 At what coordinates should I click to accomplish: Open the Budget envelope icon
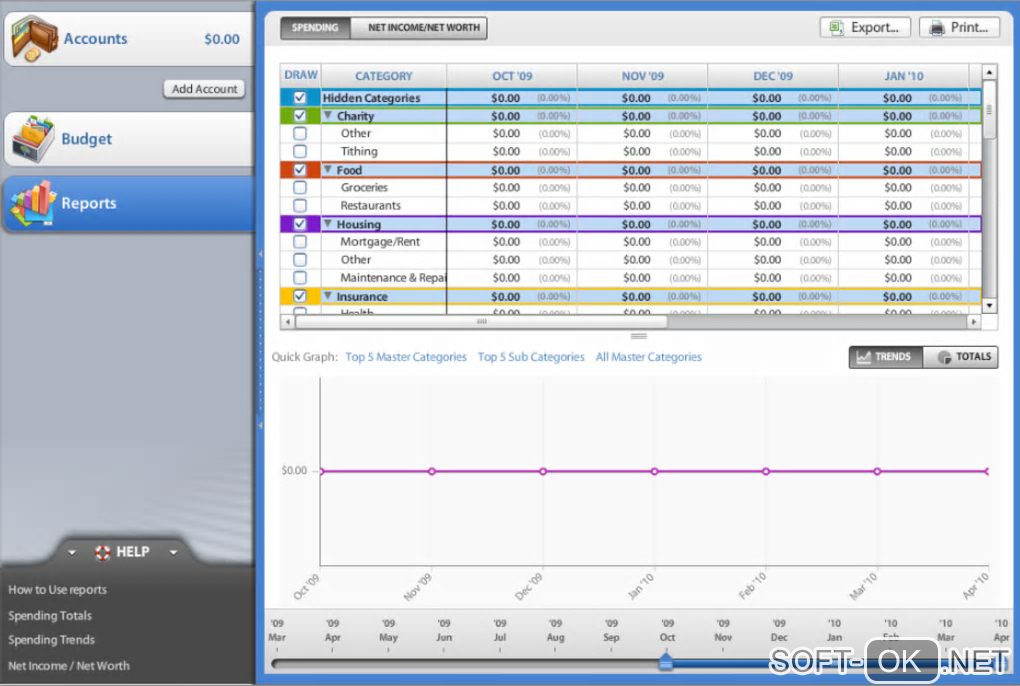(x=34, y=139)
